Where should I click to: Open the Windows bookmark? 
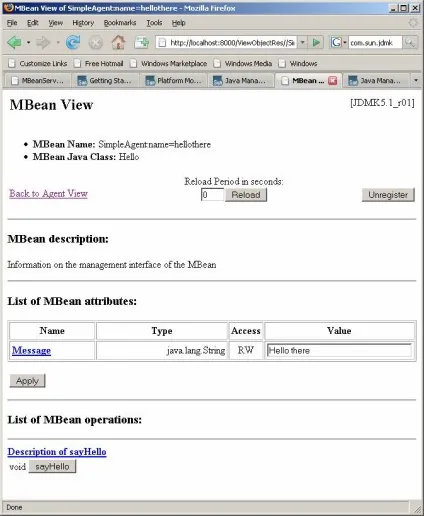tap(298, 63)
